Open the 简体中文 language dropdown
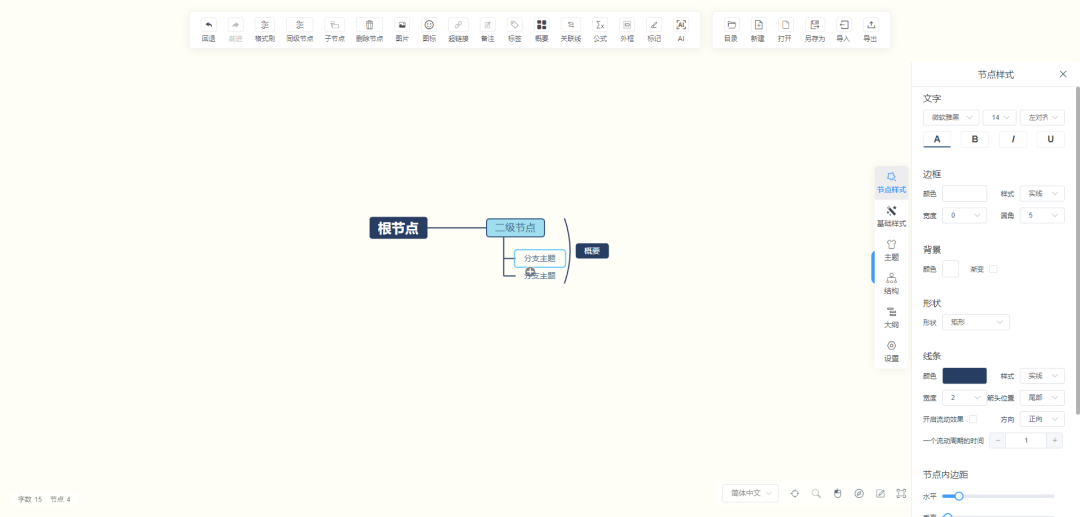 751,493
